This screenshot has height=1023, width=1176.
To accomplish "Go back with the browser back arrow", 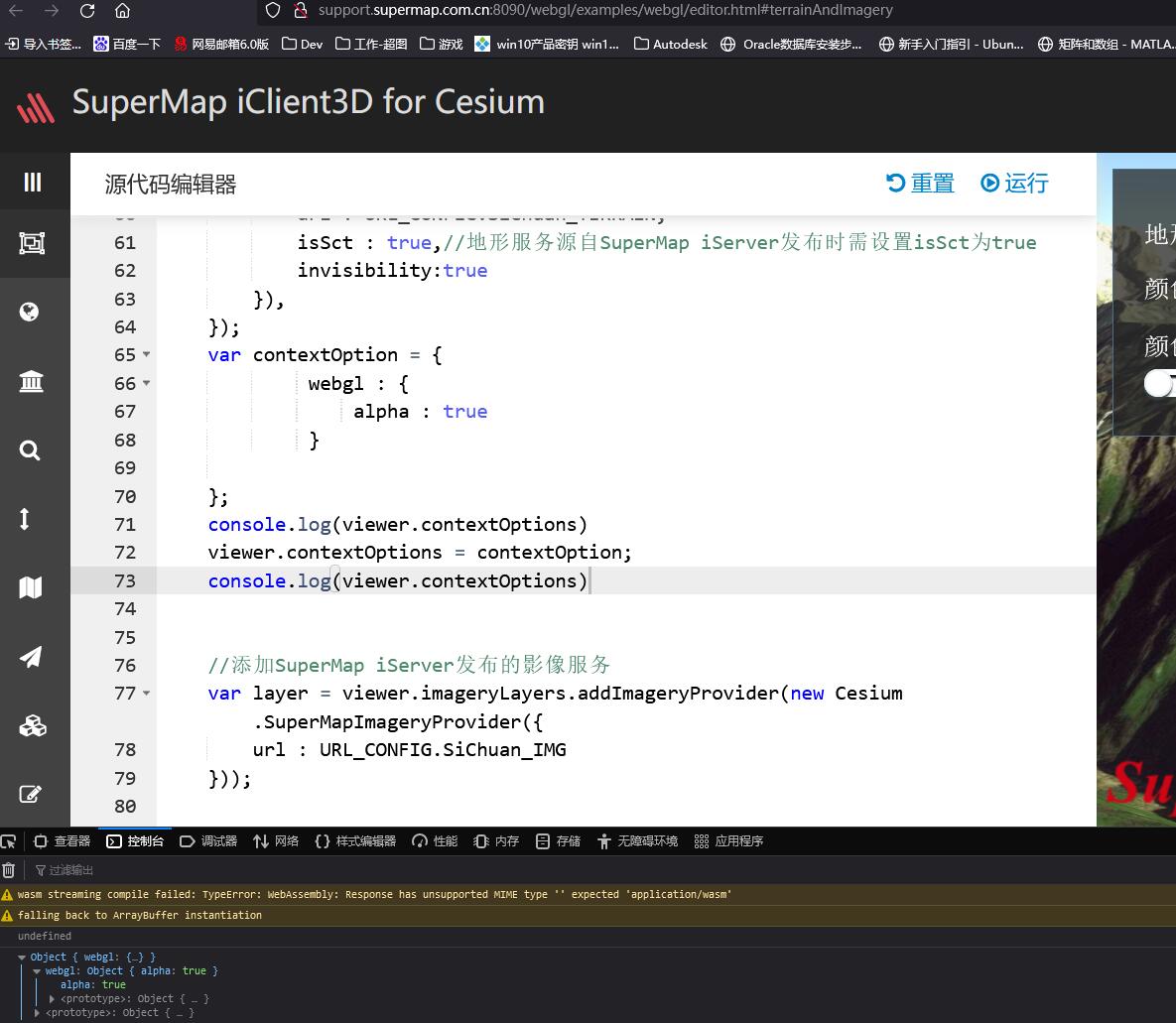I will 16,11.
